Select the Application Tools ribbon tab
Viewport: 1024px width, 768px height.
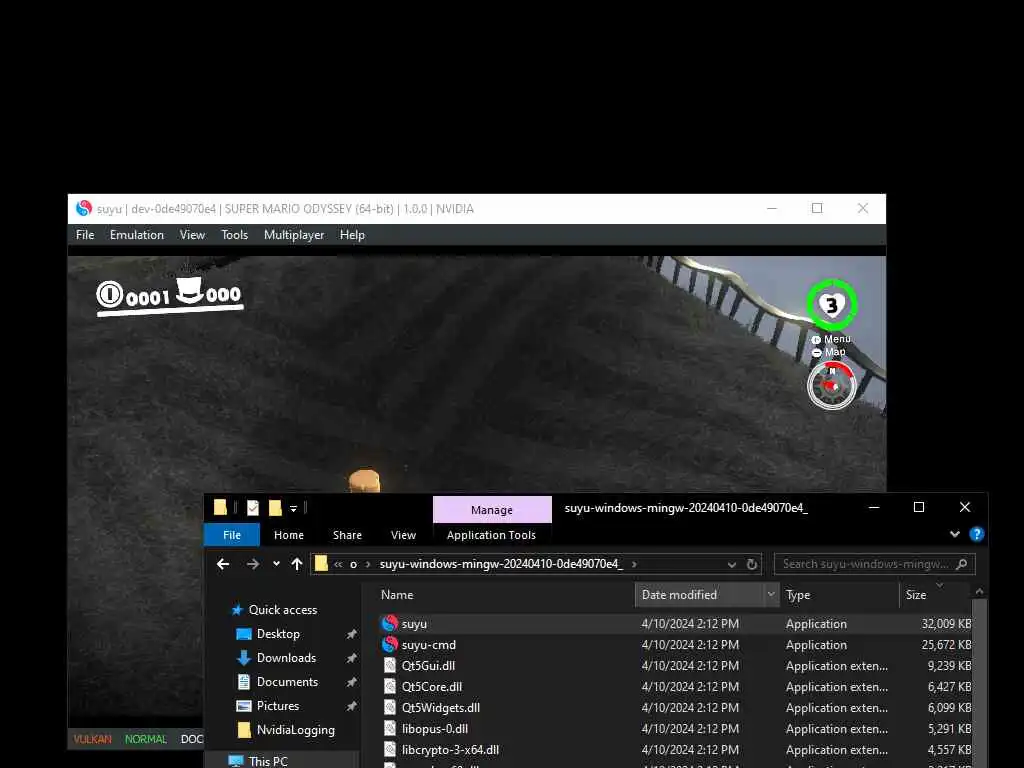coord(491,535)
